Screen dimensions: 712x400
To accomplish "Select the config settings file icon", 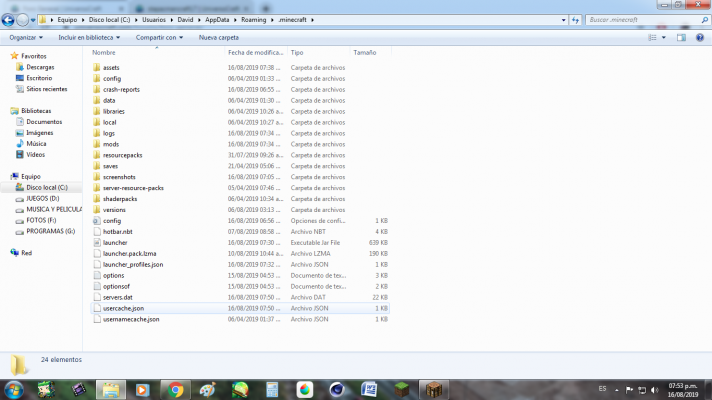I will point(96,221).
